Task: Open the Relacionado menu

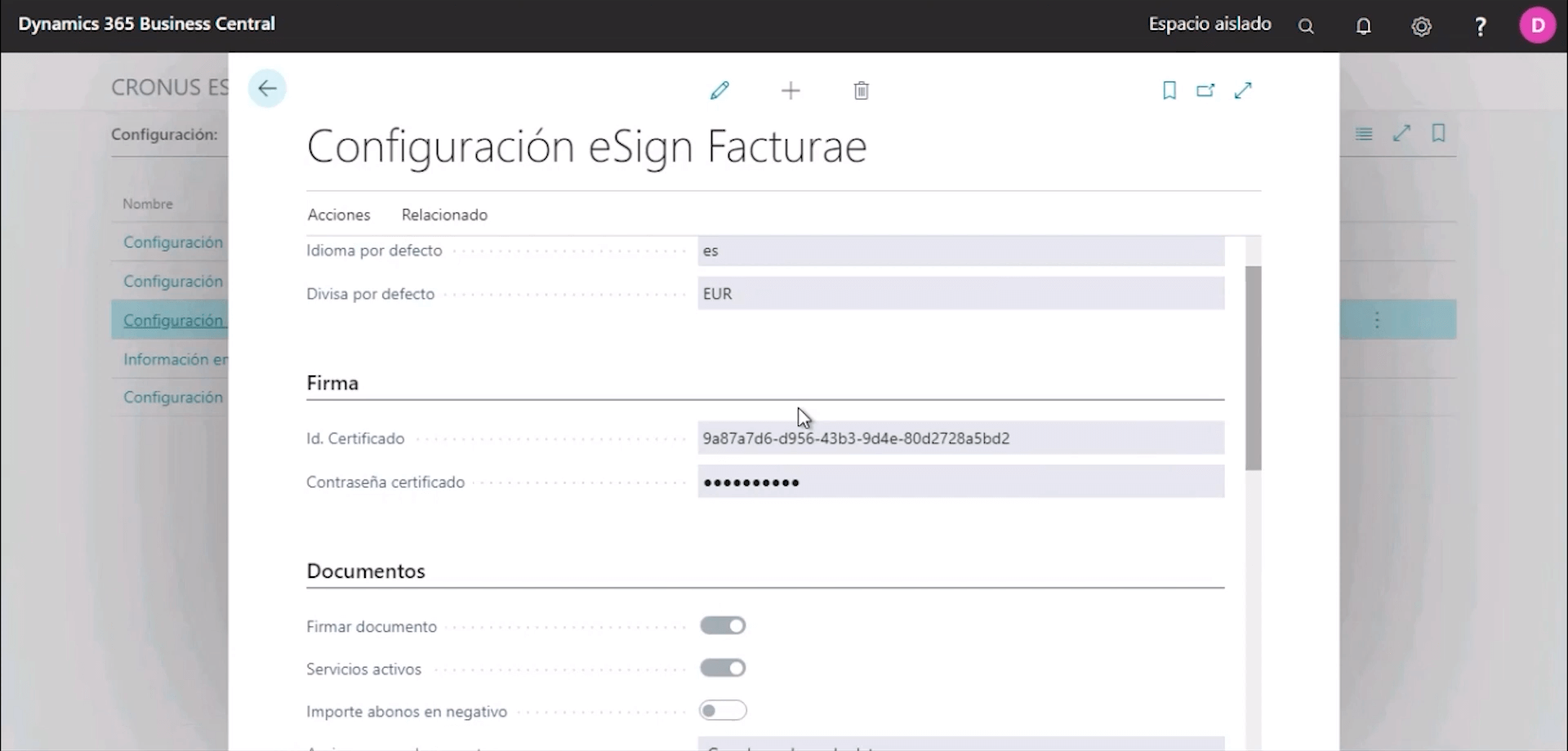Action: coord(444,215)
